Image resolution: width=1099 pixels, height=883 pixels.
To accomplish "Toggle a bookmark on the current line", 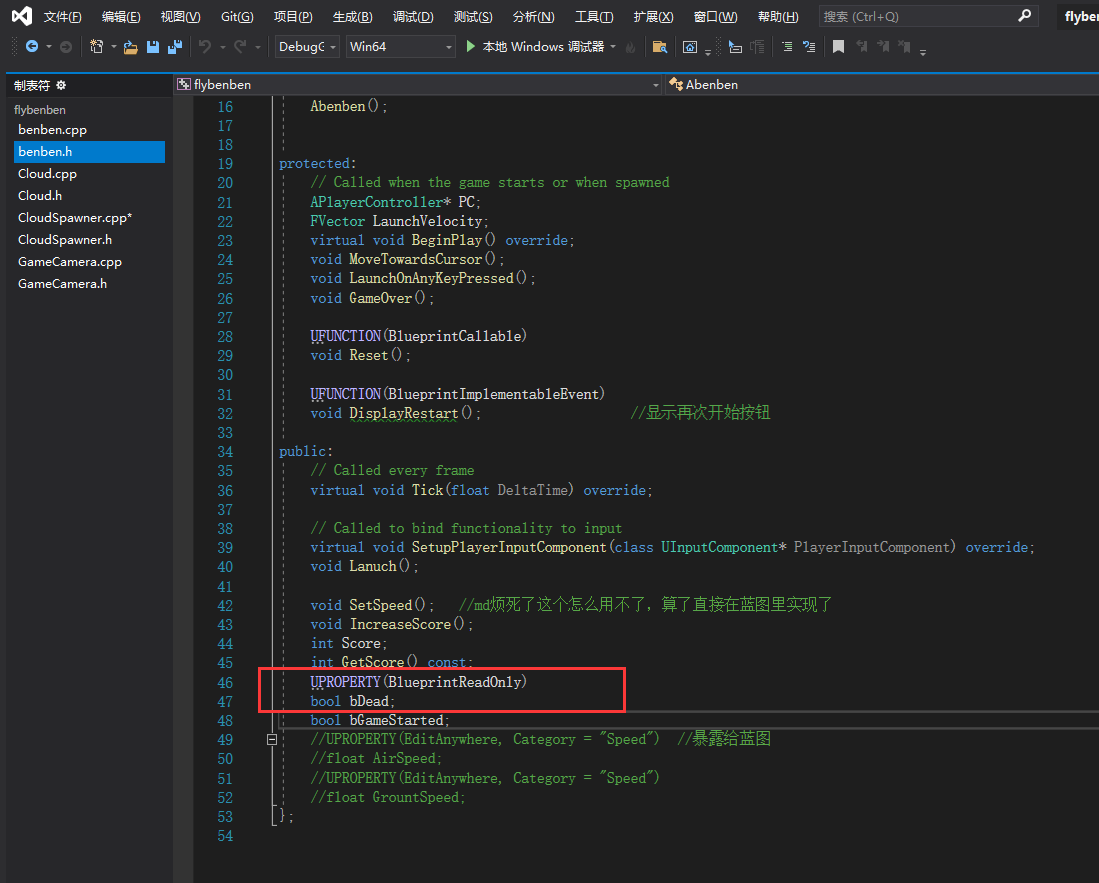I will click(839, 47).
